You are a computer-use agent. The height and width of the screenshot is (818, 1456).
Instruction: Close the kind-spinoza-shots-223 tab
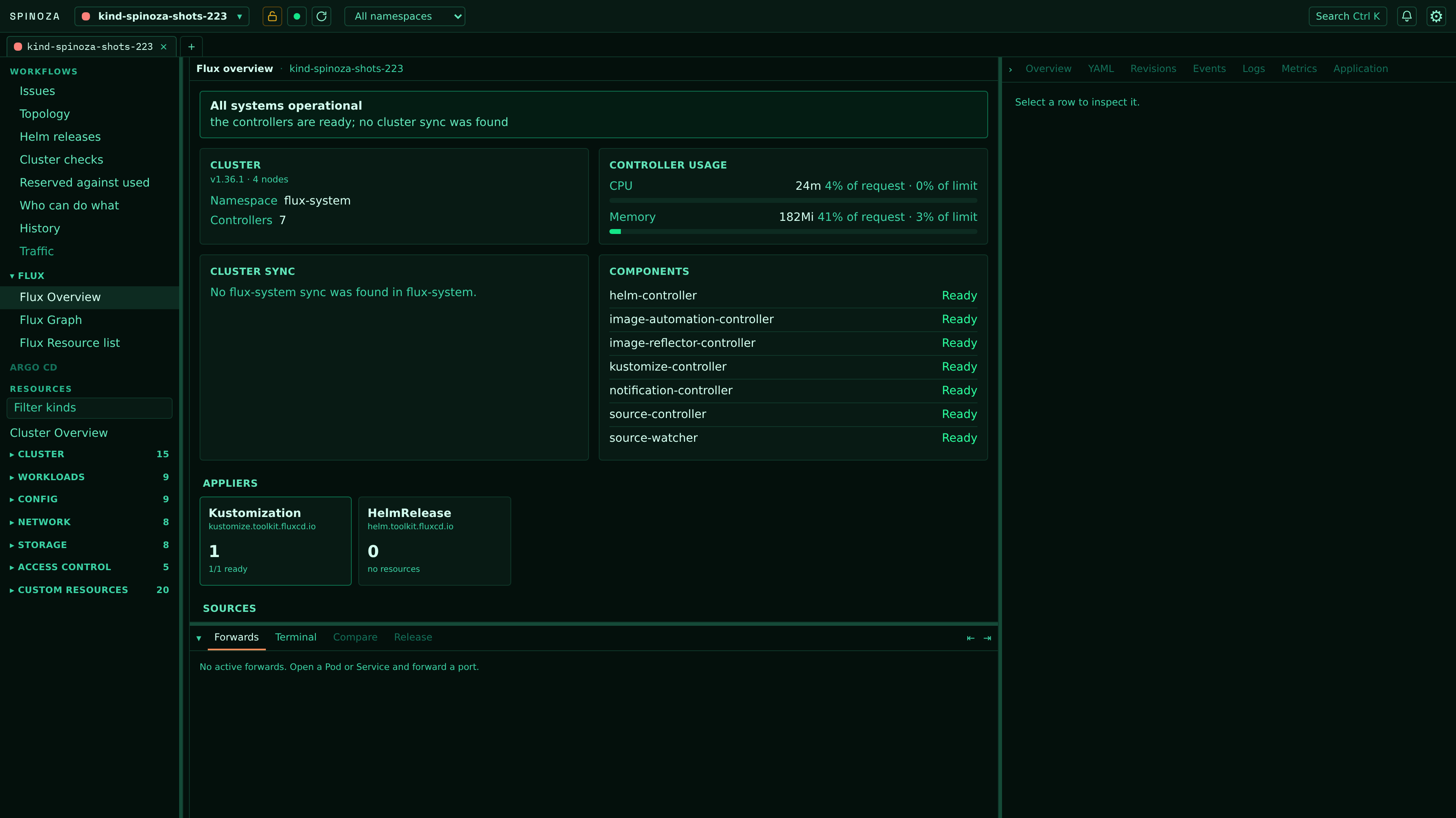coord(164,47)
